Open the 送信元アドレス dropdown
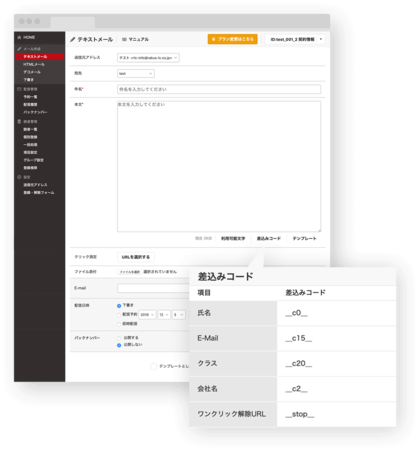The width and height of the screenshot is (418, 450). pyautogui.click(x=148, y=58)
